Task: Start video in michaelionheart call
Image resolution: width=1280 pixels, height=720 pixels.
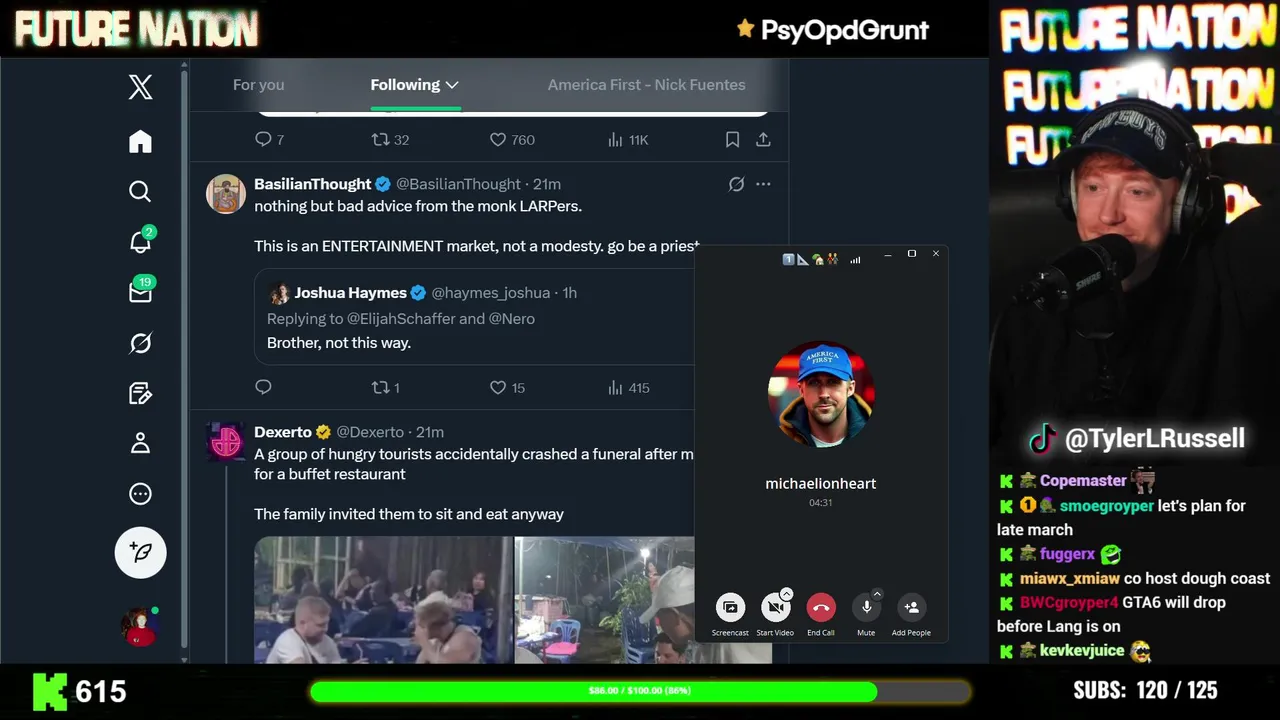Action: coord(775,607)
